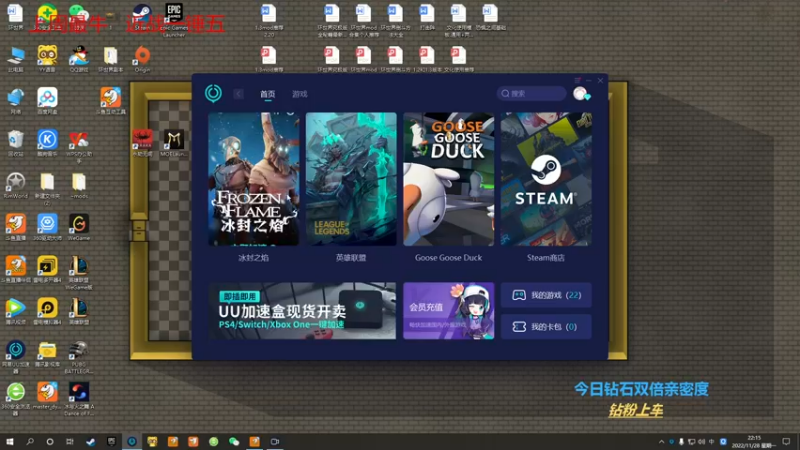Screen dimensions: 800x450
Task: Open the Steam store cover card
Action: 546,179
